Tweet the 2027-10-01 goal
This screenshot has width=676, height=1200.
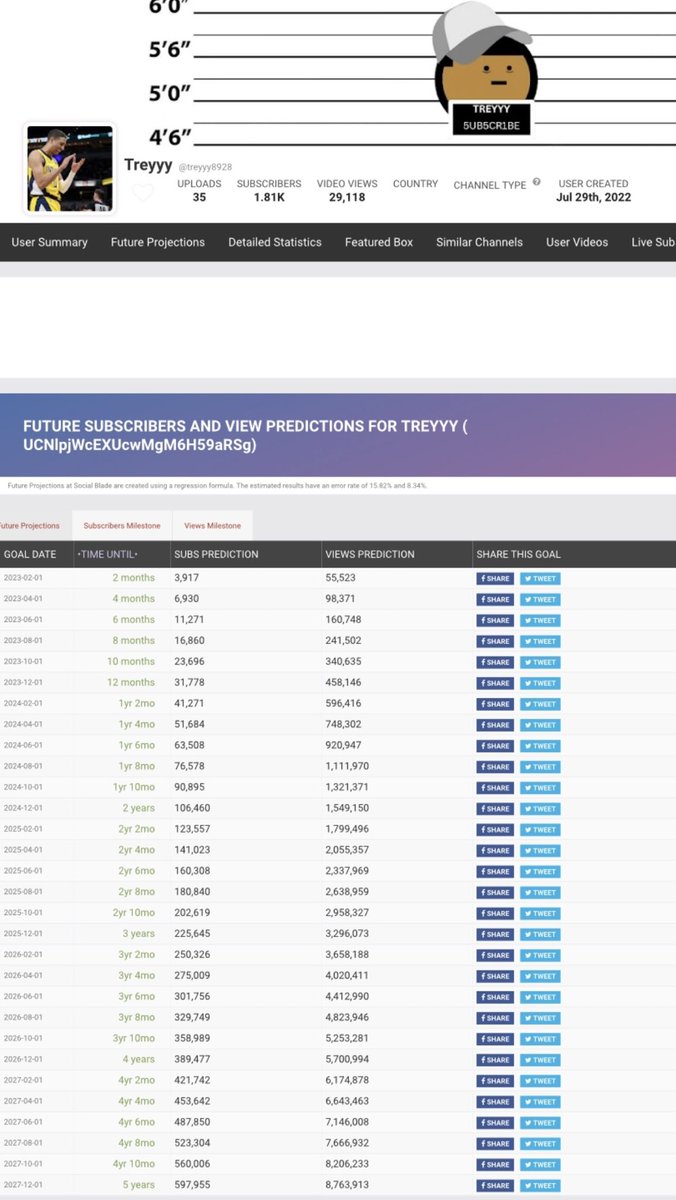(540, 1165)
